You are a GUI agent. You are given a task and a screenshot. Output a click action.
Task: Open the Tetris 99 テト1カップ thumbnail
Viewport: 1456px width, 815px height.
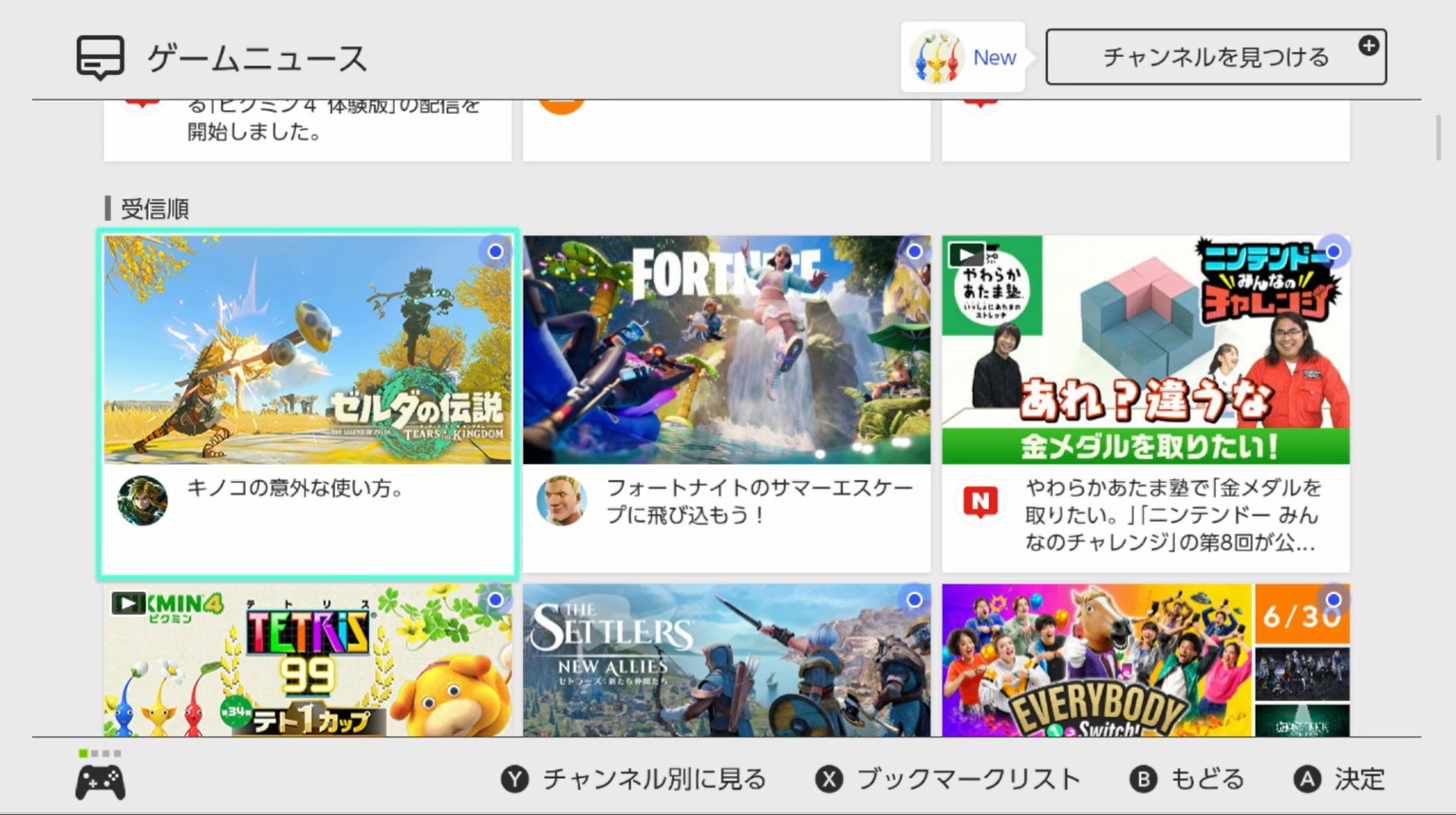click(x=308, y=660)
